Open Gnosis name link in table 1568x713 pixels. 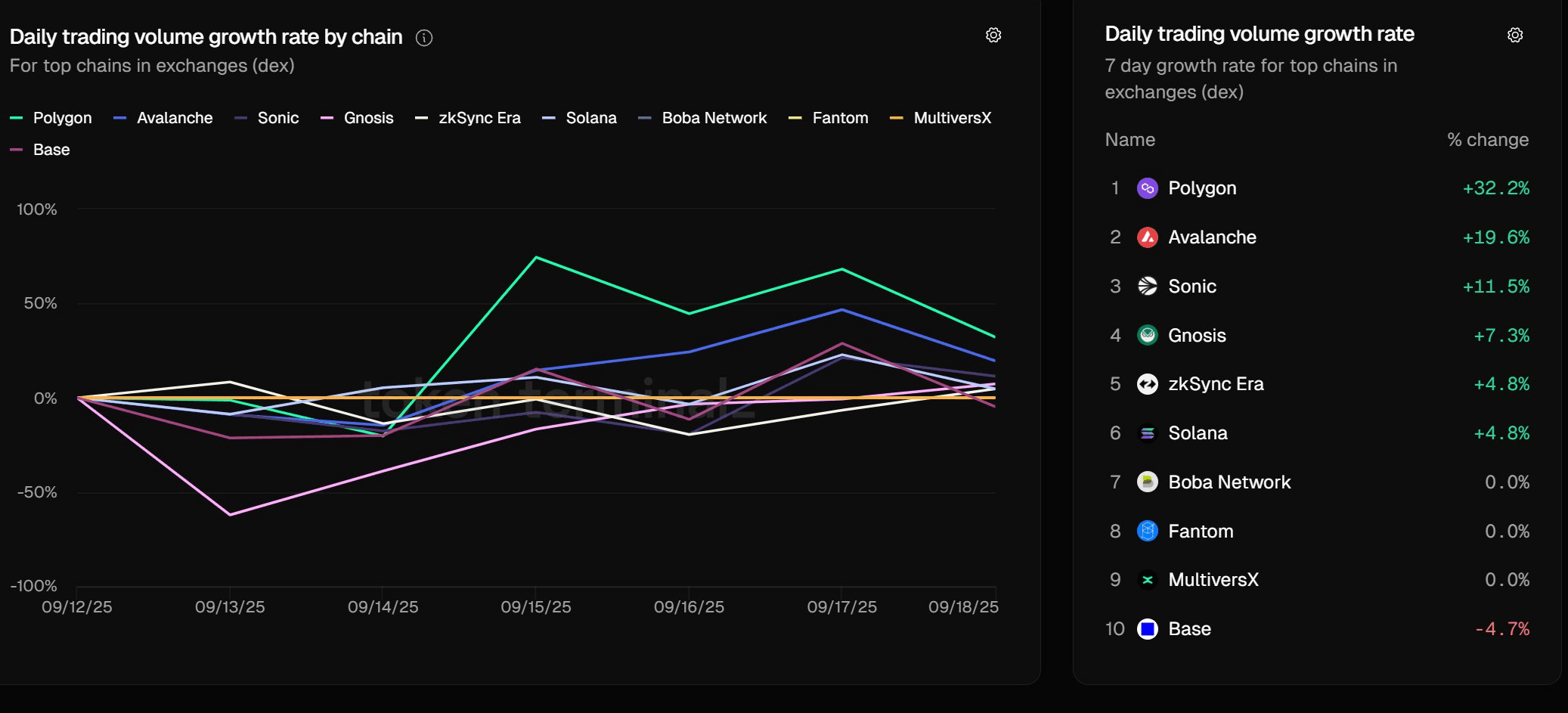coord(1197,335)
